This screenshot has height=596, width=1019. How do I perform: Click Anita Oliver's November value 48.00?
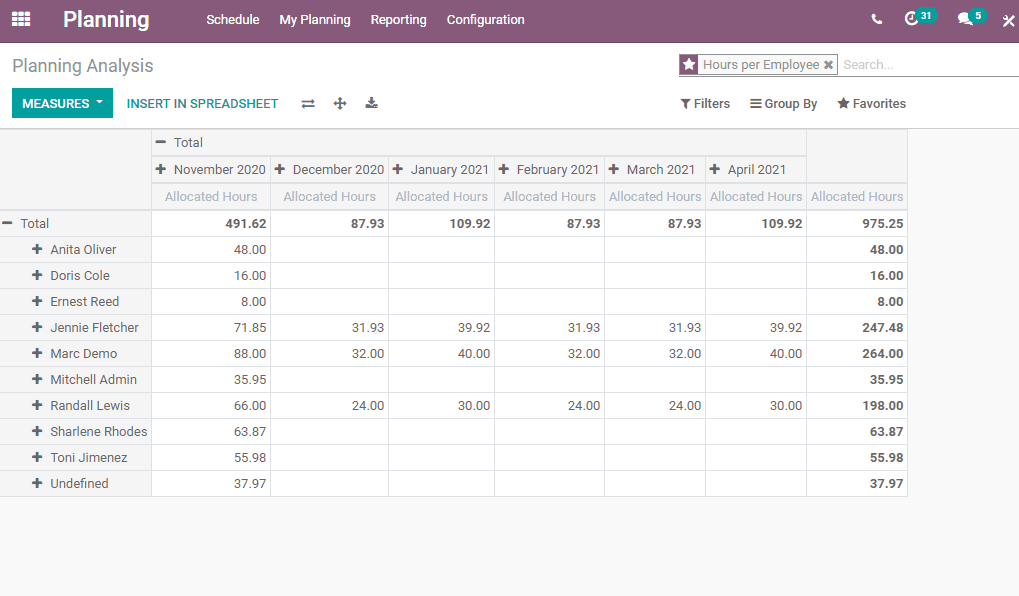(211, 250)
